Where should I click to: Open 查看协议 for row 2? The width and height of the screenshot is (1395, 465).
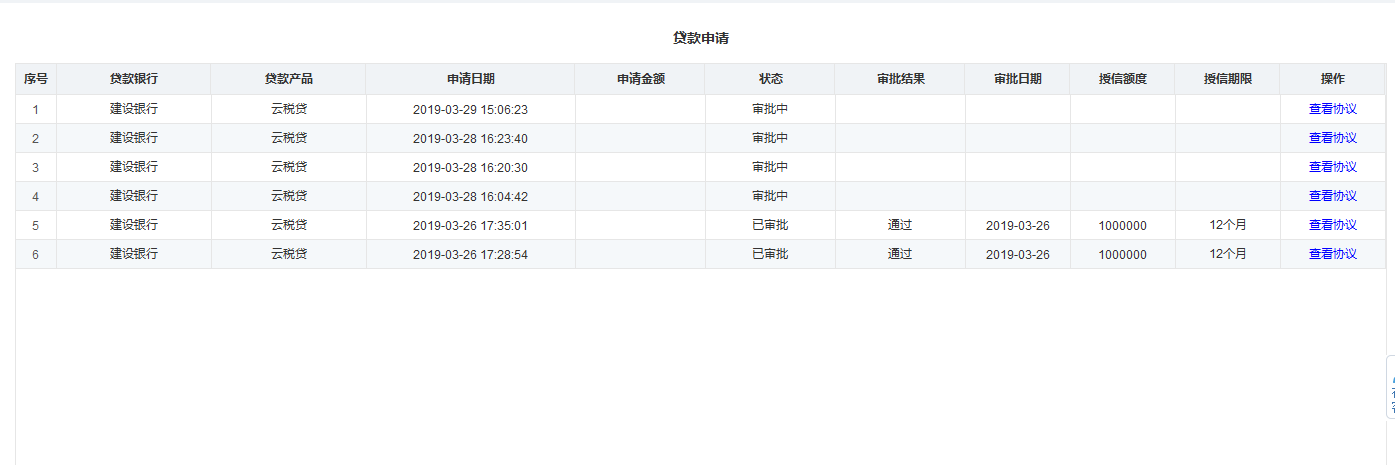1332,138
